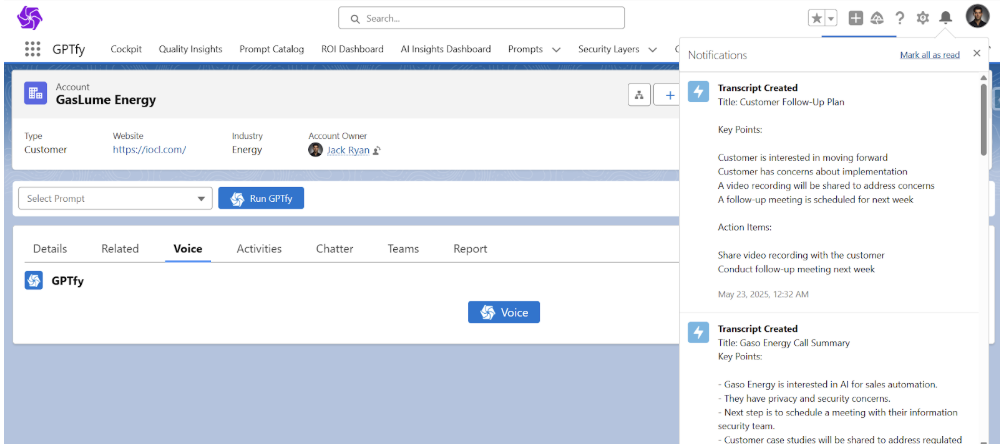Open the Global Actions plus icon

point(856,18)
